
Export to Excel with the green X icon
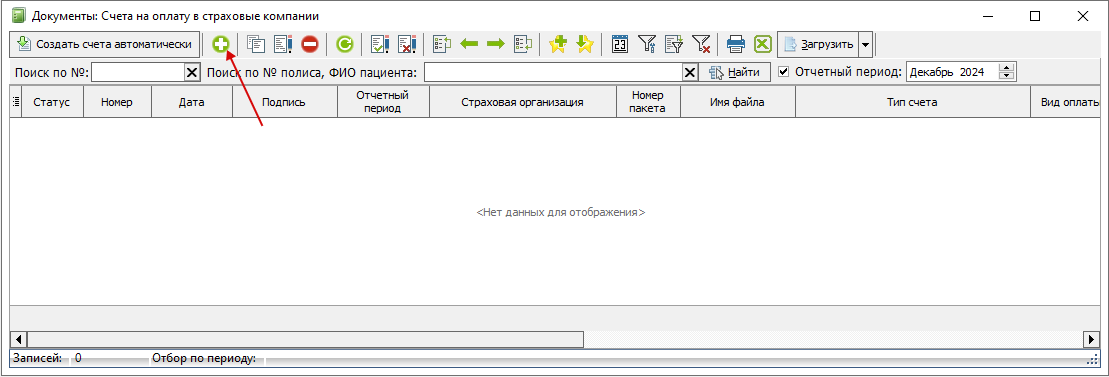click(762, 45)
